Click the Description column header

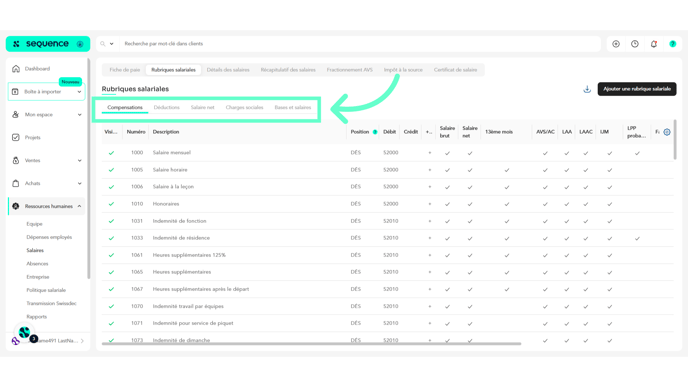pyautogui.click(x=166, y=132)
